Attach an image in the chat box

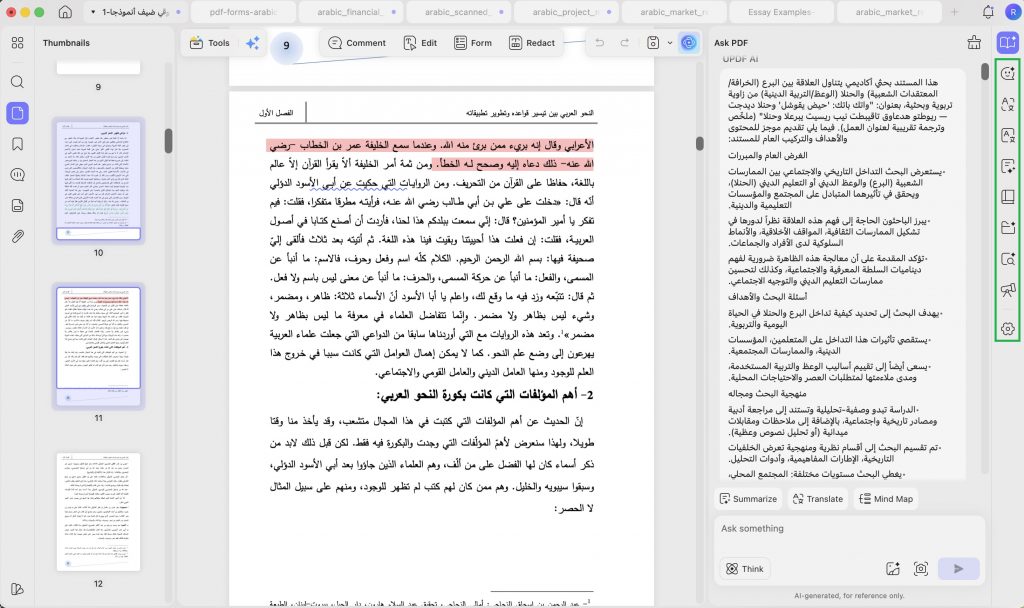coord(893,569)
